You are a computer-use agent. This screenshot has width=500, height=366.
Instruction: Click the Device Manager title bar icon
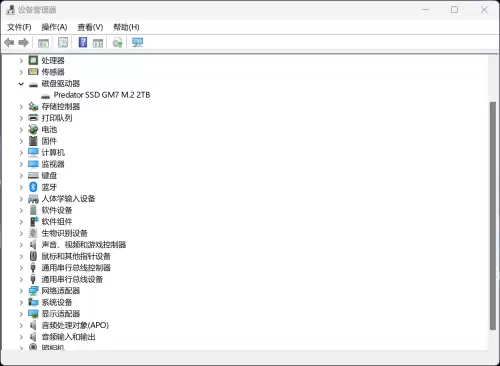pos(10,10)
